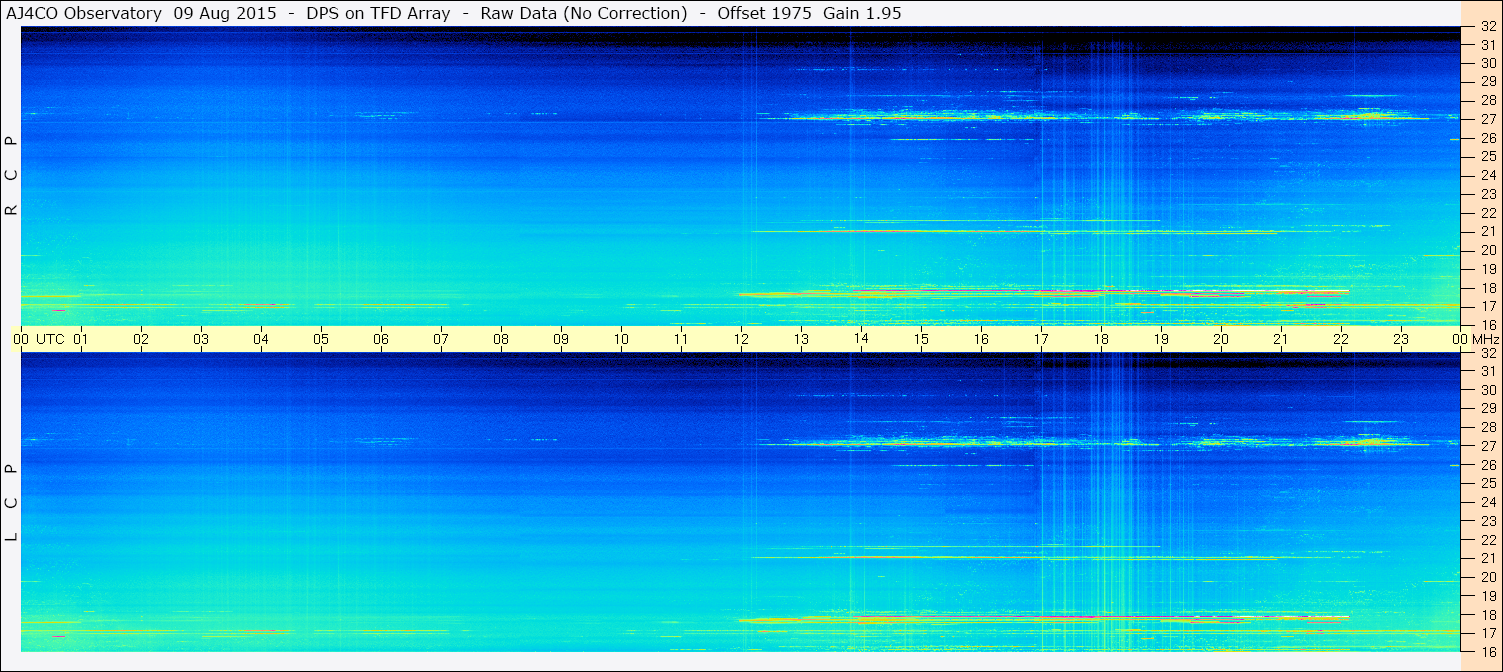Click frequency label '30' in RCP panel

pyautogui.click(x=1487, y=63)
